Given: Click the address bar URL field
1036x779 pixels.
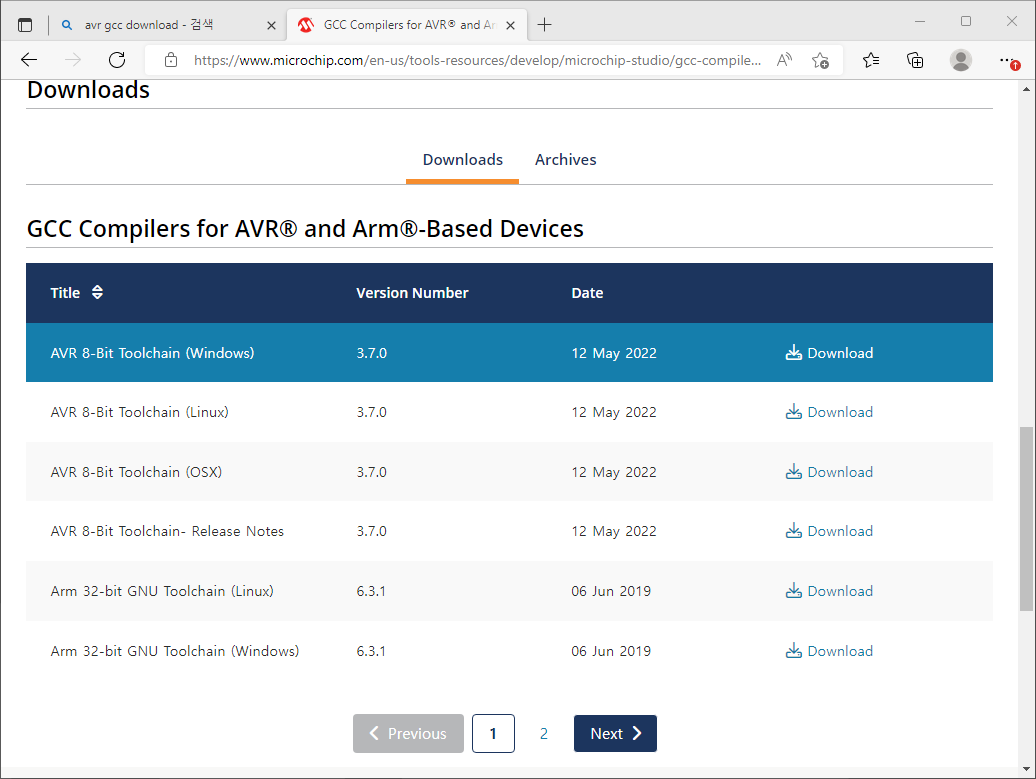Looking at the screenshot, I should pyautogui.click(x=476, y=61).
